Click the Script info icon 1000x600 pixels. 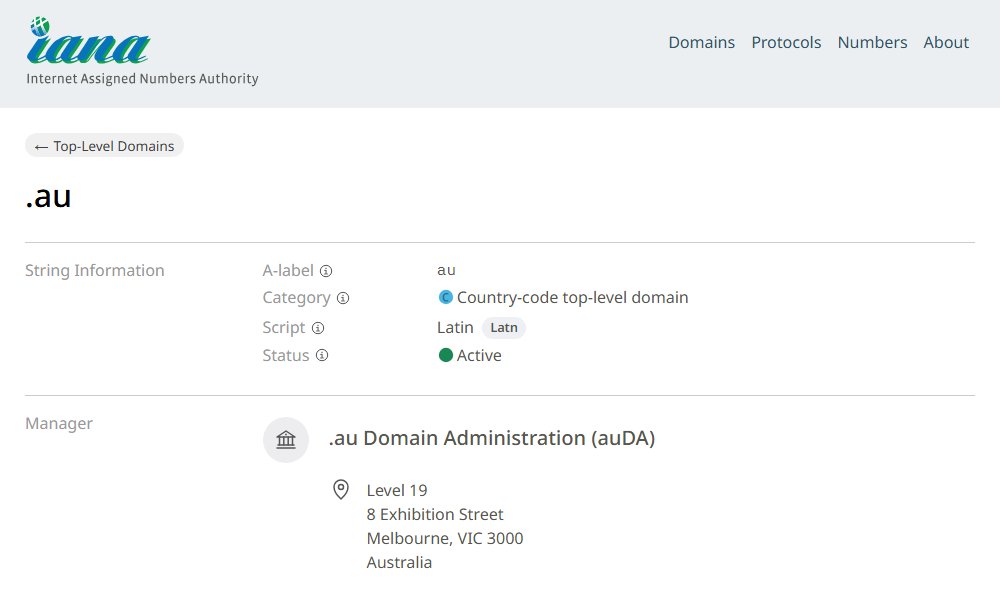click(x=318, y=328)
